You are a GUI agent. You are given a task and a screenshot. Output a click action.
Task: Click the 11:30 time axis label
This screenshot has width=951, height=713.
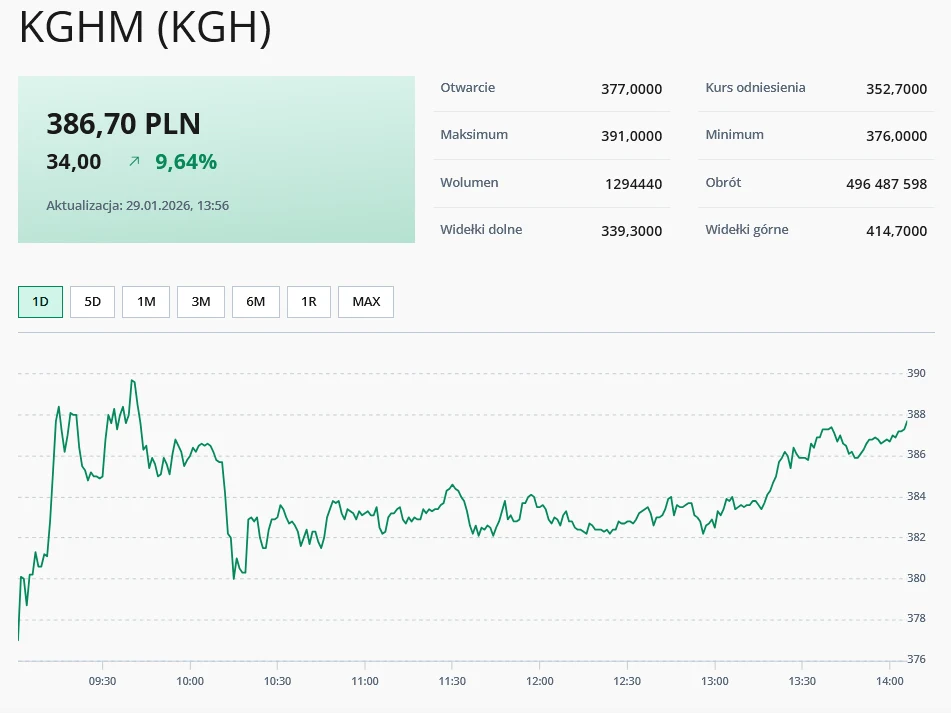(x=452, y=681)
